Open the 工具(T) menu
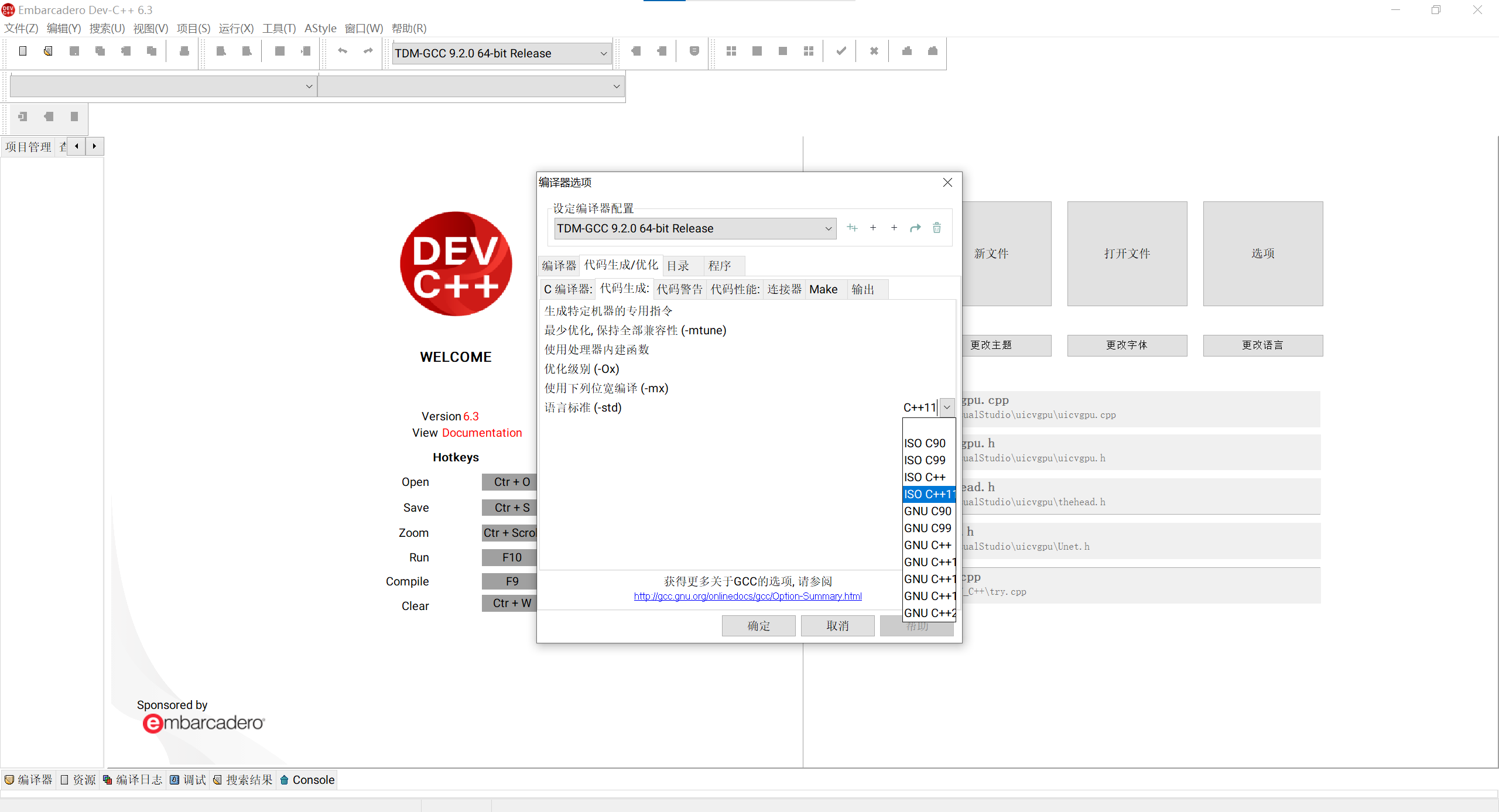Image resolution: width=1499 pixels, height=812 pixels. click(279, 28)
